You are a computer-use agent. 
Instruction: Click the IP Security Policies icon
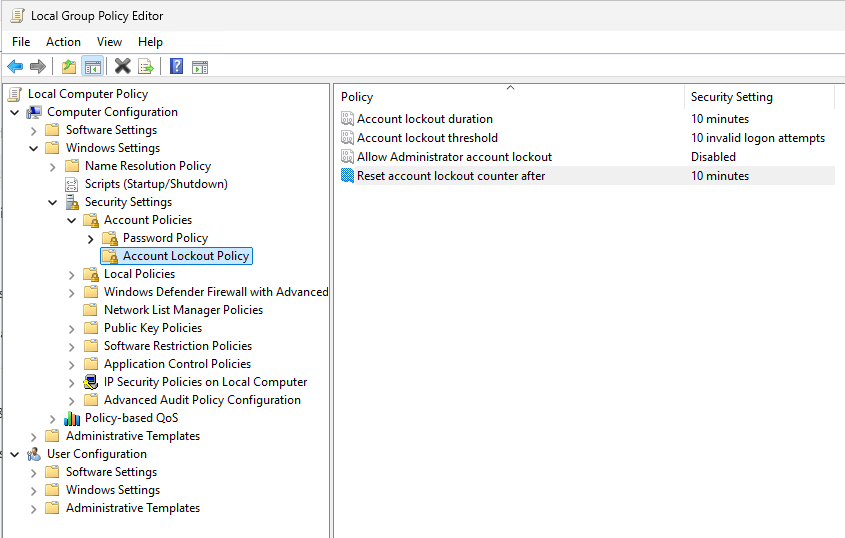coord(91,382)
